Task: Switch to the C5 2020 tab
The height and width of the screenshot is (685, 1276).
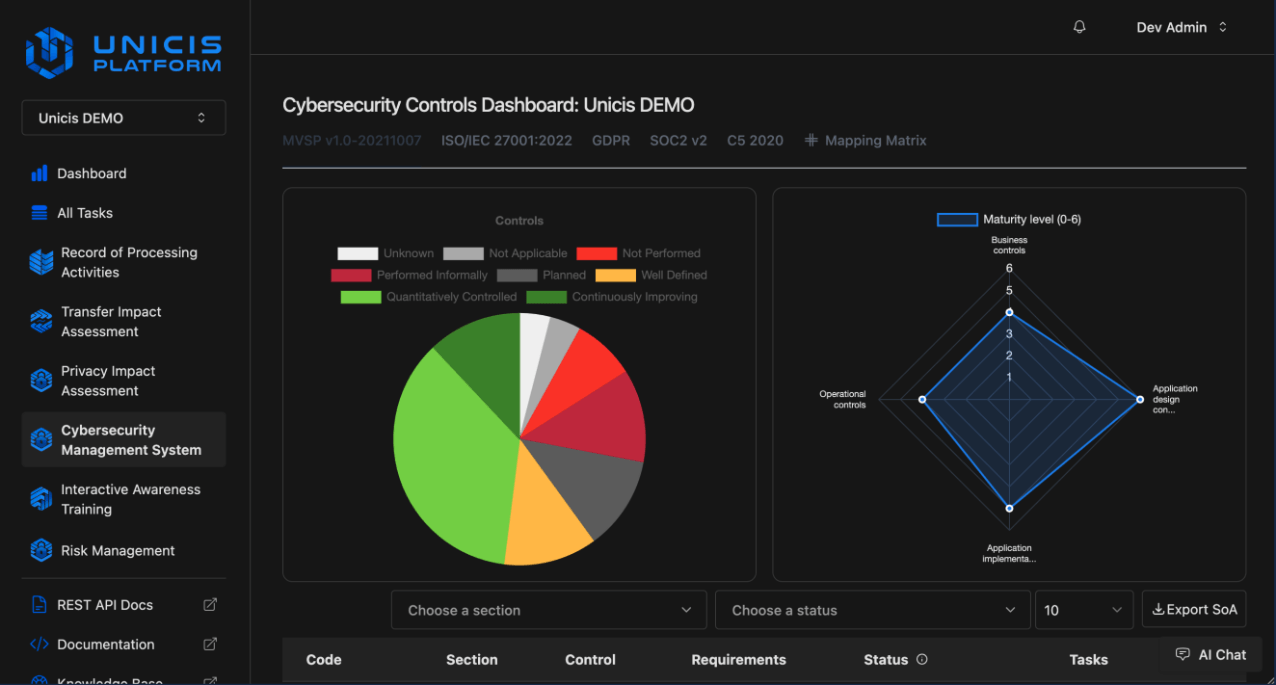Action: [755, 141]
